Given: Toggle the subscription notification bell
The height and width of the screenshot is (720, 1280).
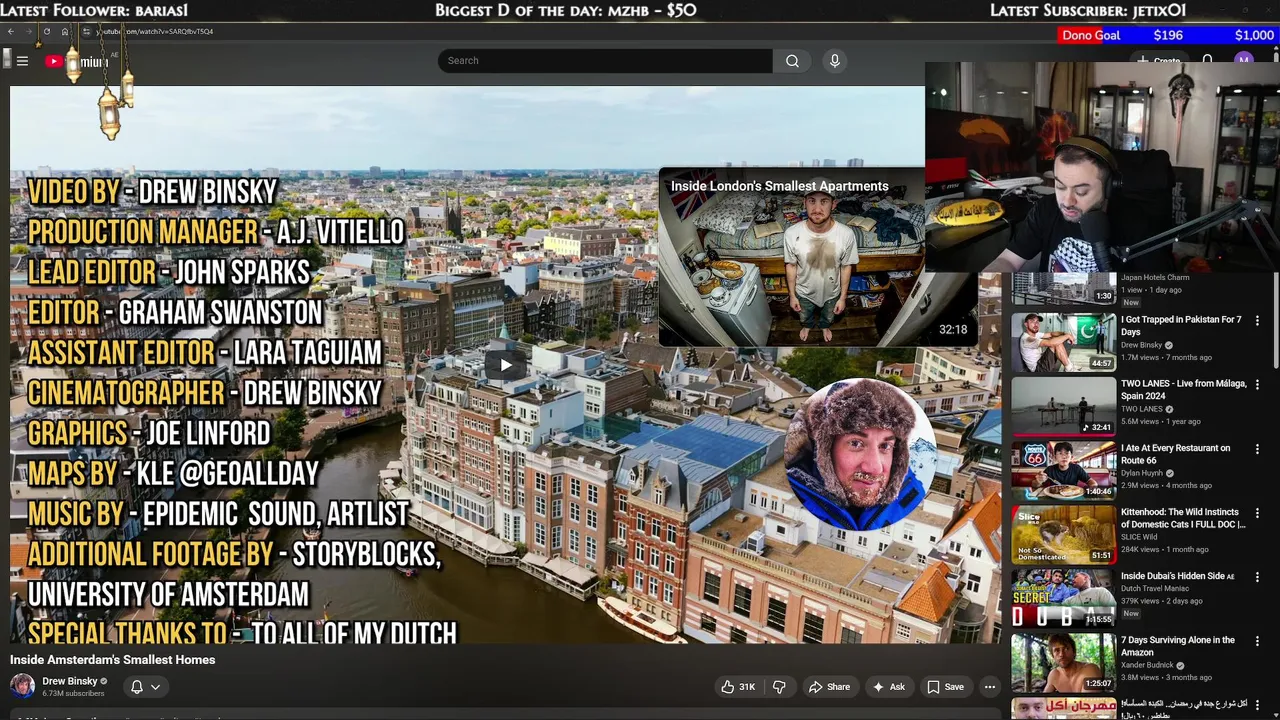Looking at the screenshot, I should point(137,687).
